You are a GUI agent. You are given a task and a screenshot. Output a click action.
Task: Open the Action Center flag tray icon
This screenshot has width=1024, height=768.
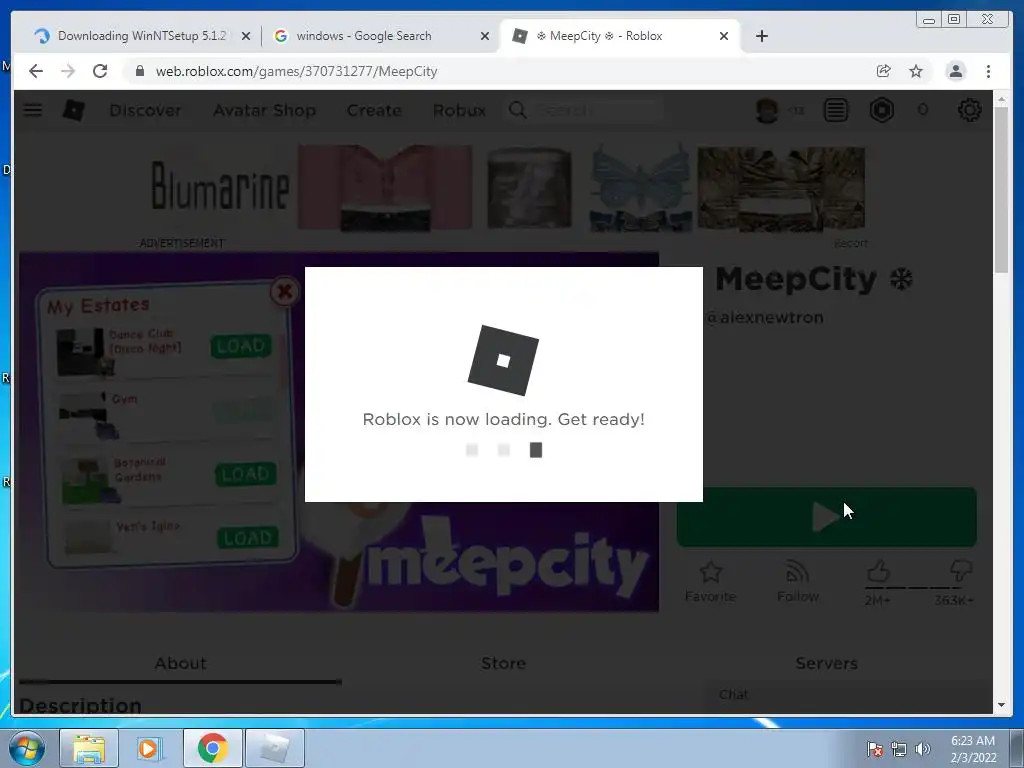tap(874, 749)
